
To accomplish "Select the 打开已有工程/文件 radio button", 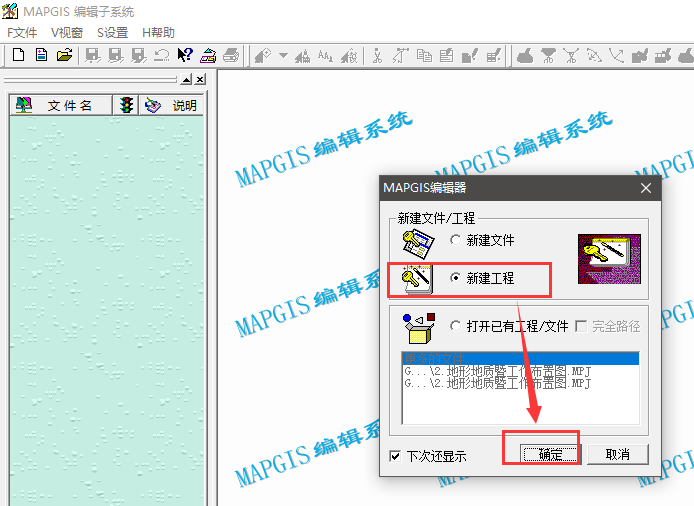I will 455,326.
